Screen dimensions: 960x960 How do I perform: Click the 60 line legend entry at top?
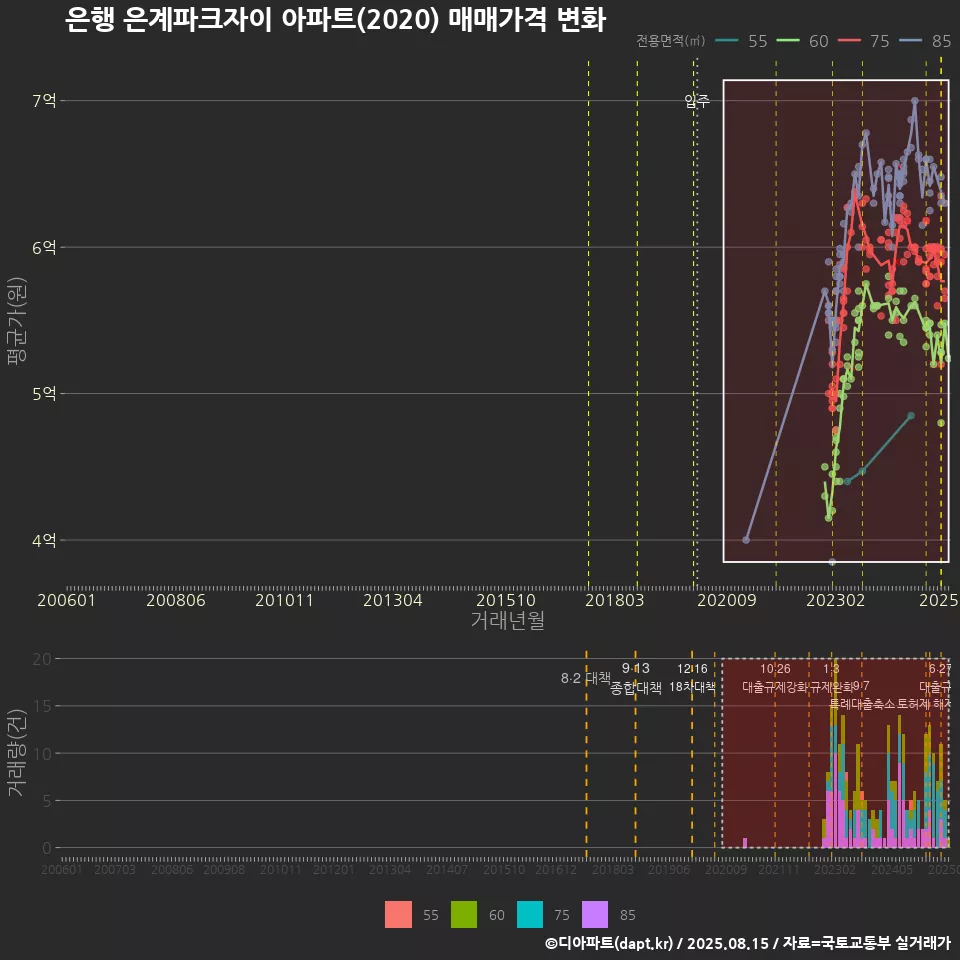(803, 41)
